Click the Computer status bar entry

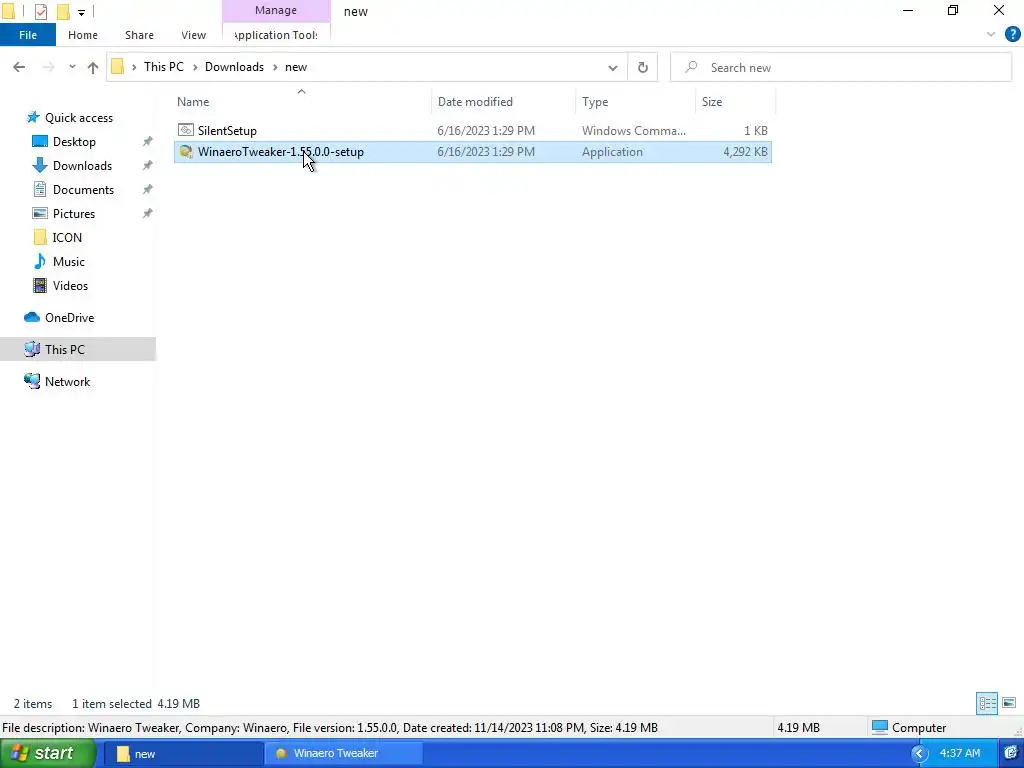pyautogui.click(x=909, y=728)
